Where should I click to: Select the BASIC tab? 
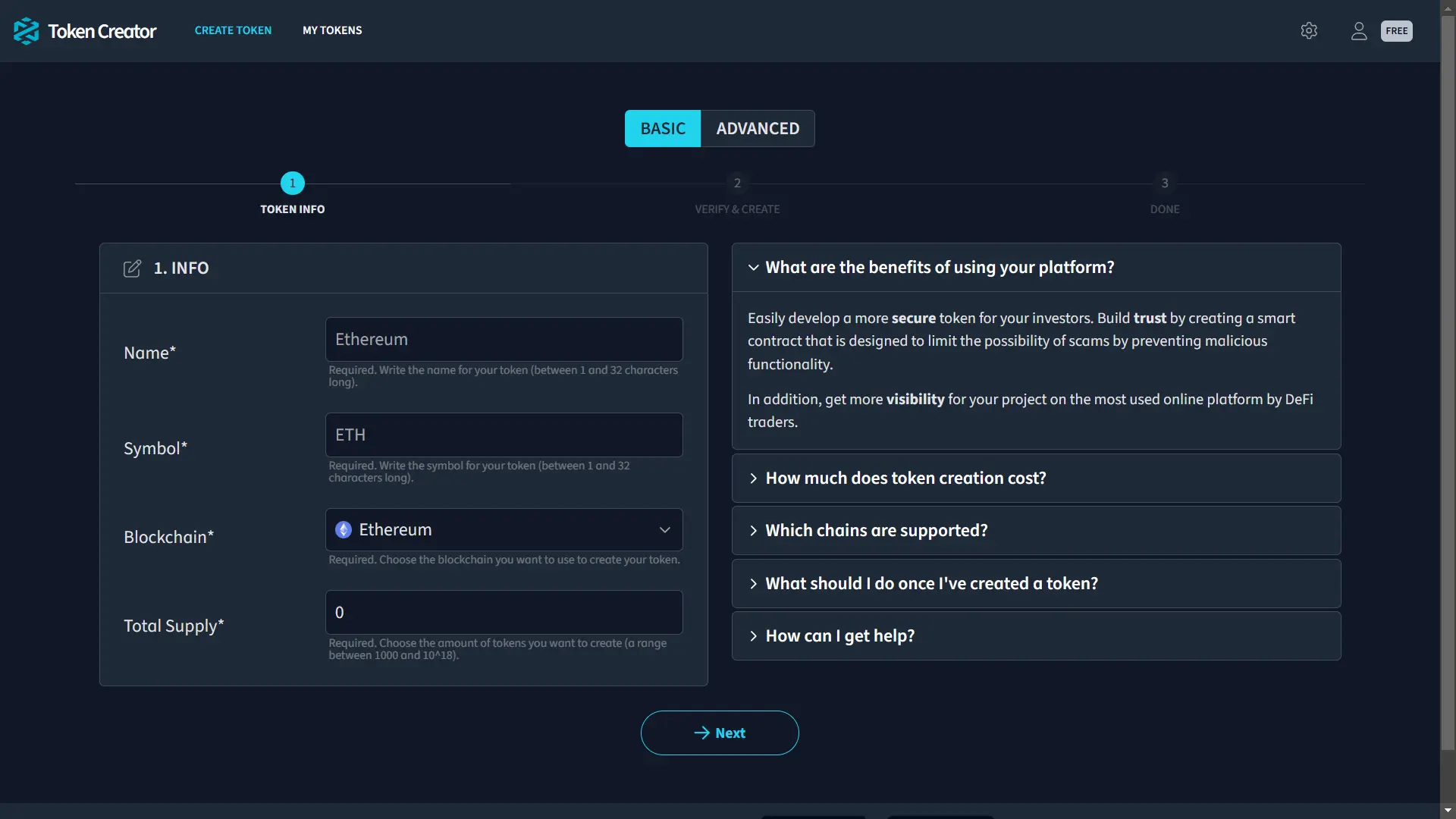(662, 128)
